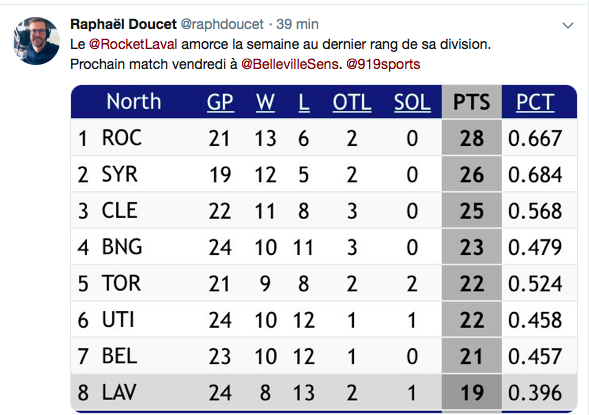This screenshot has width=589, height=415.
Task: Open the @919sports mention
Action: pyautogui.click(x=383, y=64)
